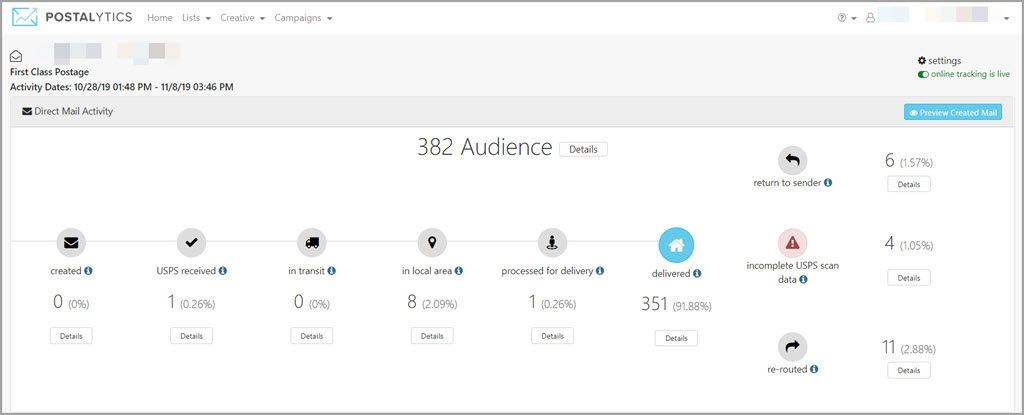Viewport: 1024px width, 415px height.
Task: Toggle the online tracking is live switch
Action: point(923,75)
